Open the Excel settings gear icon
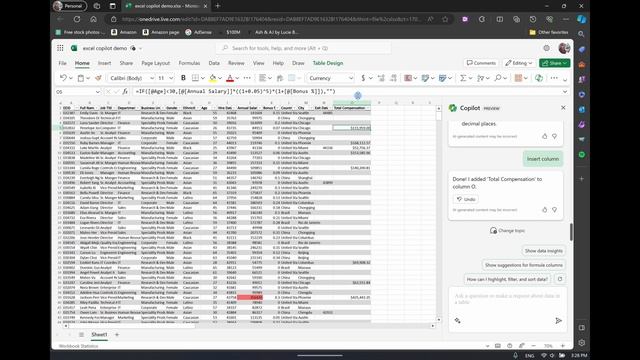The image size is (640, 360). pyautogui.click(x=547, y=48)
